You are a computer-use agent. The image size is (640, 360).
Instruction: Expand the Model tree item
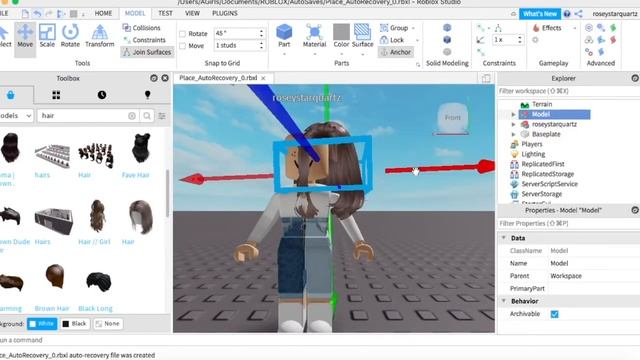tap(513, 114)
